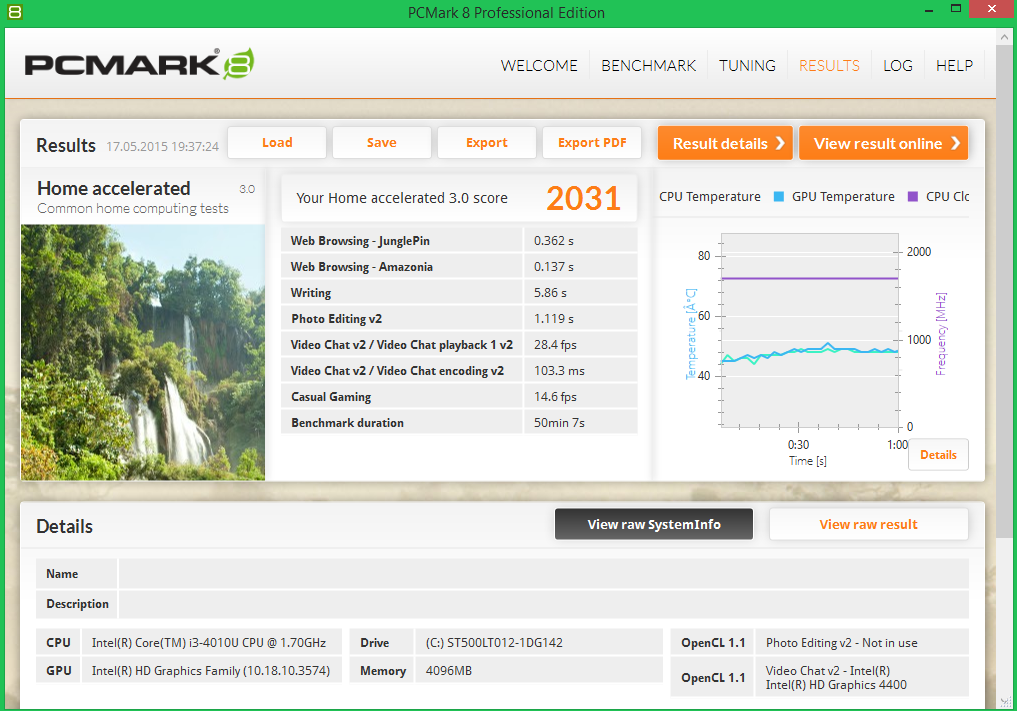Open the WELCOME tab
This screenshot has width=1017, height=711.
[x=538, y=66]
